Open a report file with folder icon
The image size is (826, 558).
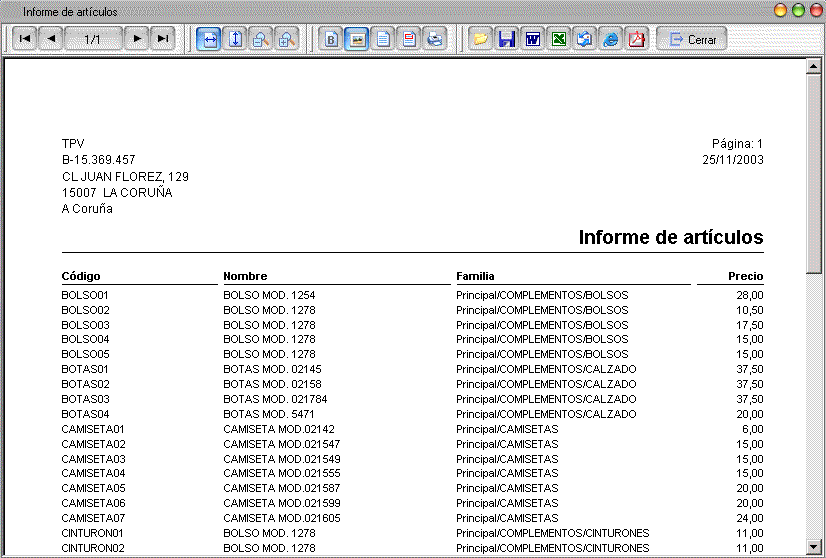click(x=481, y=39)
